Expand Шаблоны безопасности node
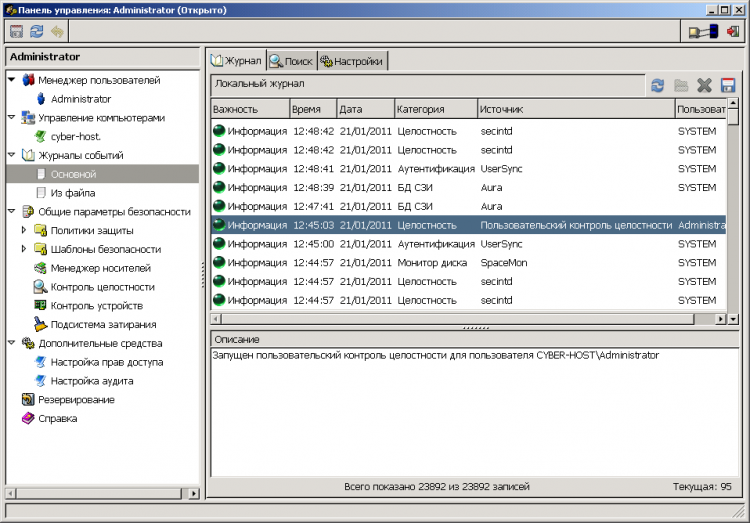This screenshot has height=523, width=750. click(x=23, y=249)
